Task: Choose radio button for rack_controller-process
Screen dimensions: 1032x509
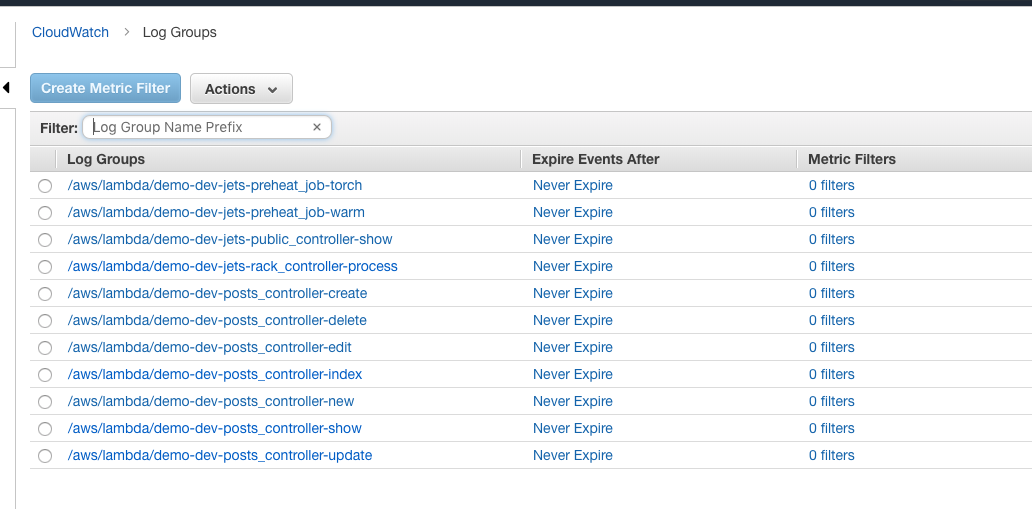Action: pyautogui.click(x=45, y=267)
